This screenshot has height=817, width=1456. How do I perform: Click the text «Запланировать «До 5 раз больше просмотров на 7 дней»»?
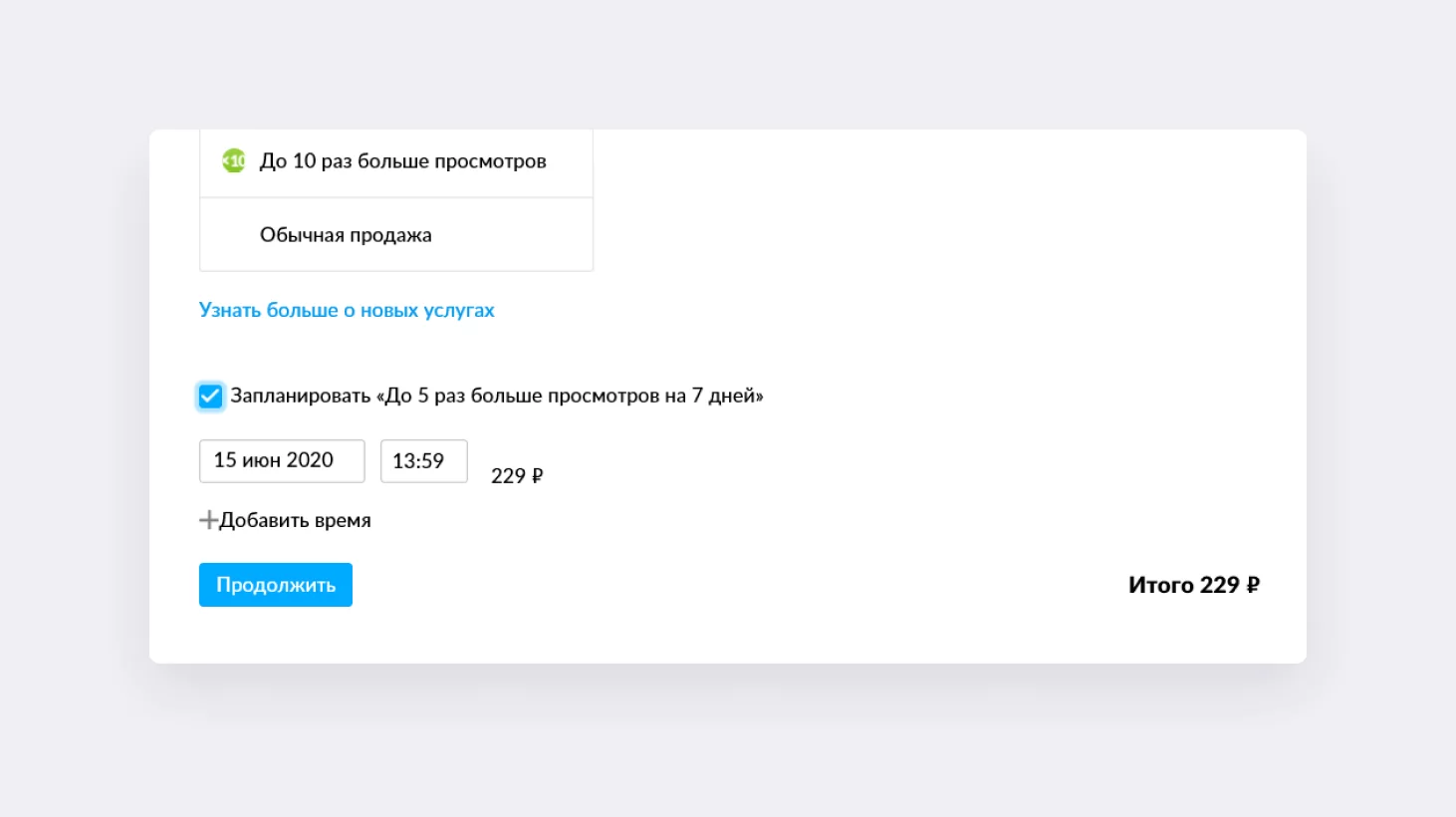pyautogui.click(x=496, y=396)
